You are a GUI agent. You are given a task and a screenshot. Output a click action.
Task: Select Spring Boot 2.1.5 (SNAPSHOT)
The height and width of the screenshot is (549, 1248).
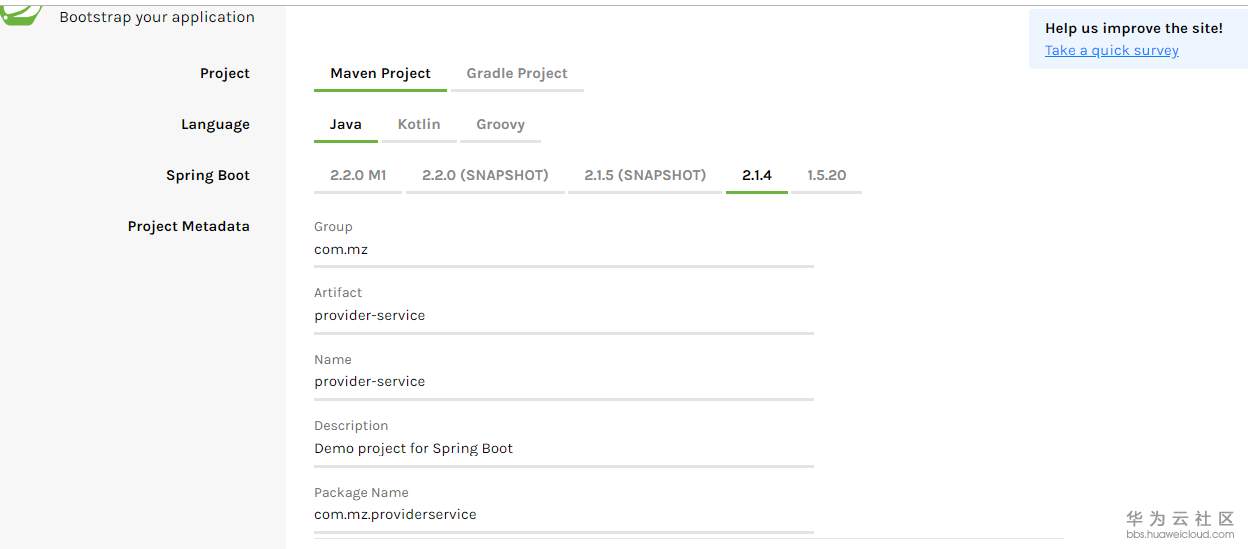645,175
